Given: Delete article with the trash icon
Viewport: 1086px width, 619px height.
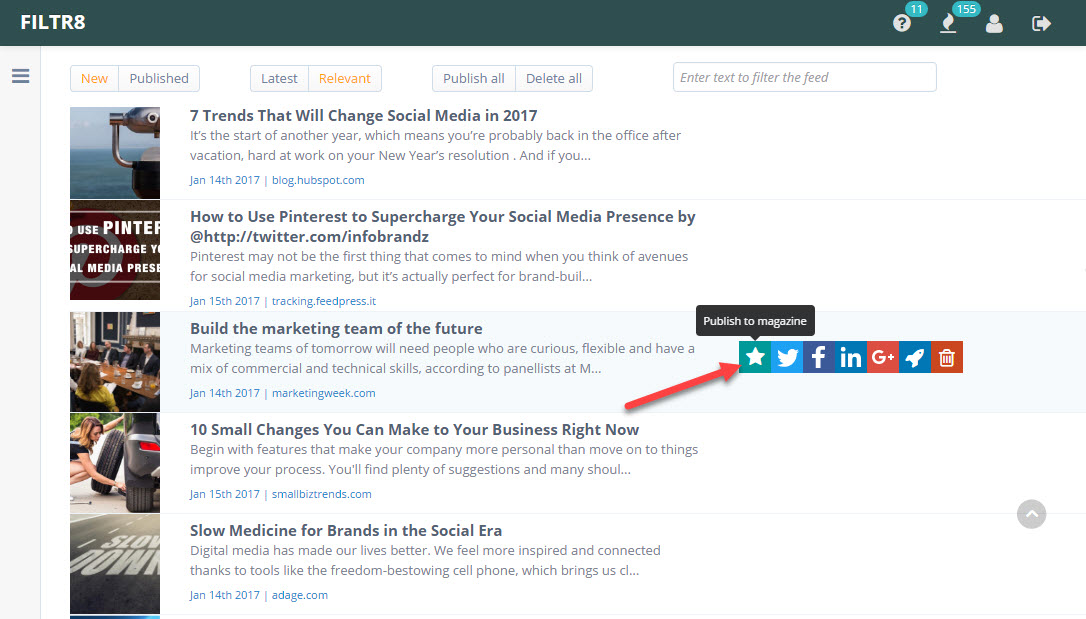Looking at the screenshot, I should tap(947, 357).
